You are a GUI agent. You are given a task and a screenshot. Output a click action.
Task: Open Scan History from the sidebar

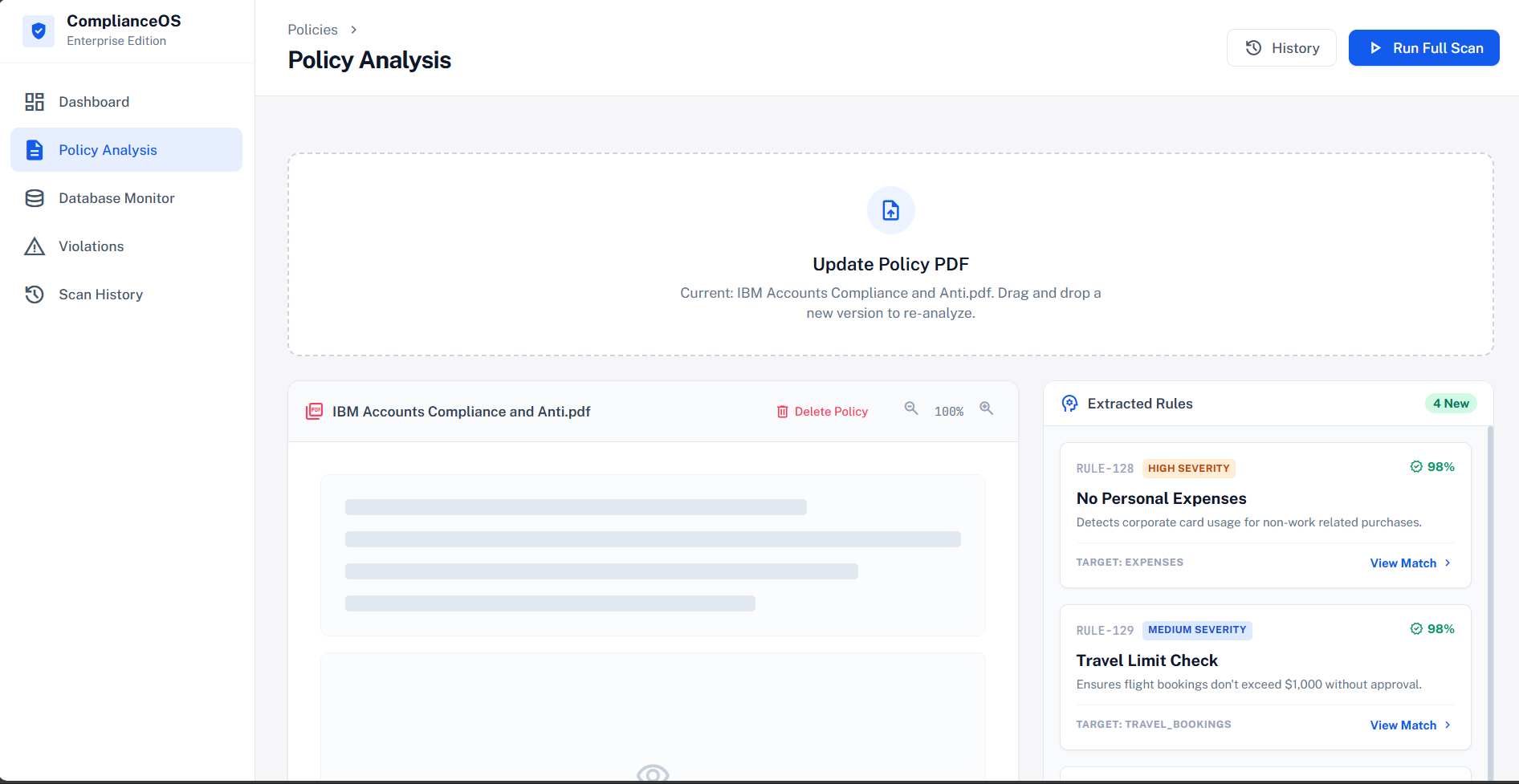(x=100, y=295)
